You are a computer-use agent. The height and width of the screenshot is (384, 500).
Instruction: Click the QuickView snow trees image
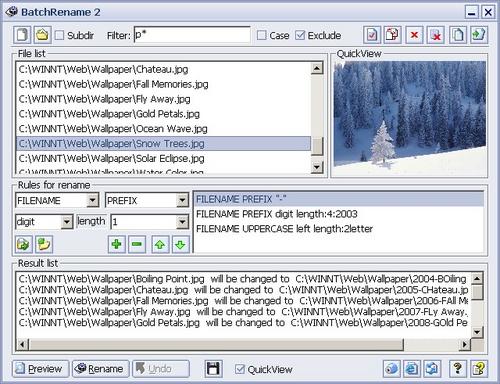coord(410,118)
